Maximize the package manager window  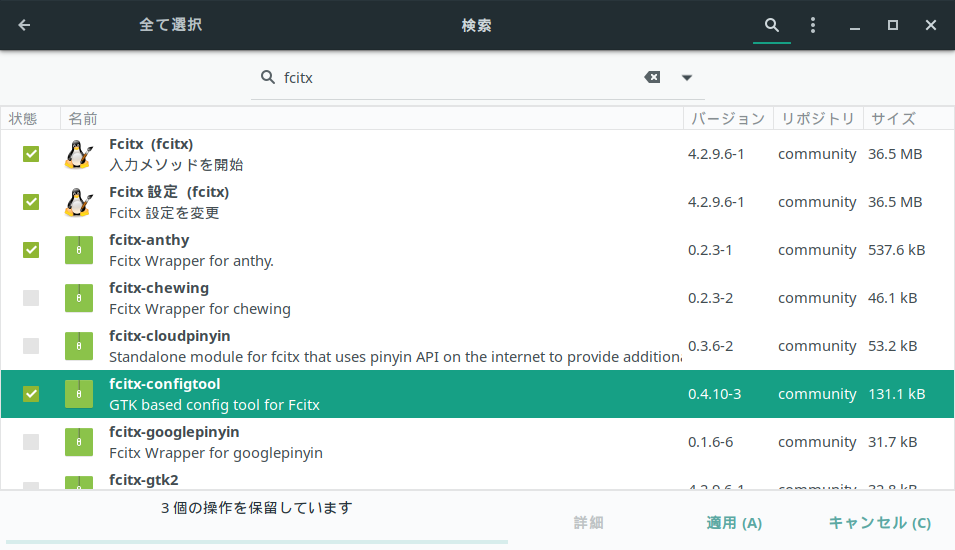pos(893,25)
